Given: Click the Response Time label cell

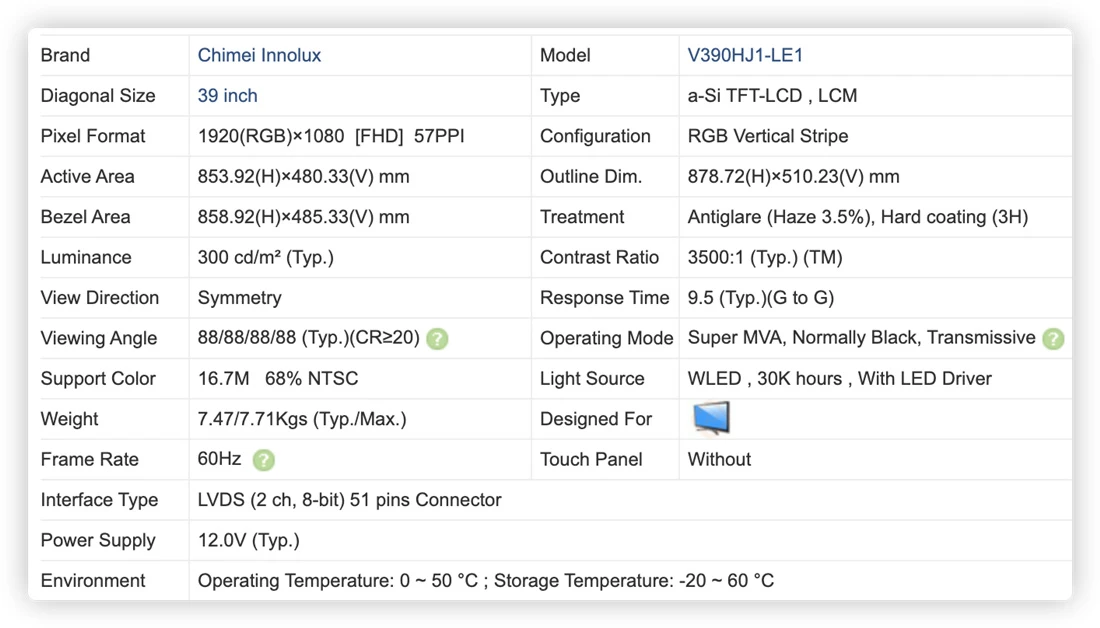Looking at the screenshot, I should point(605,298).
